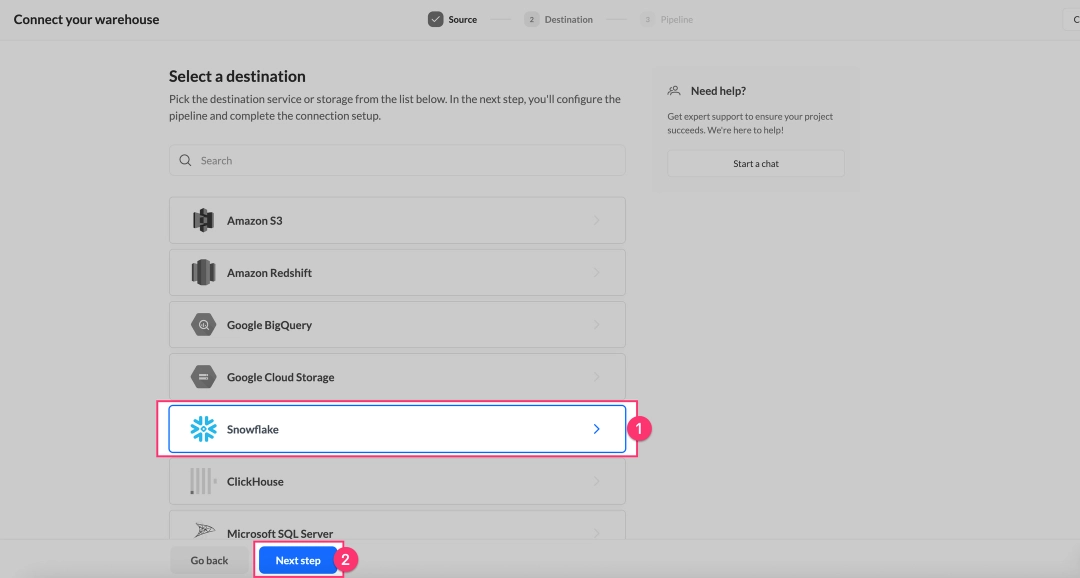1080x578 pixels.
Task: Click the destination search field
Action: point(397,160)
